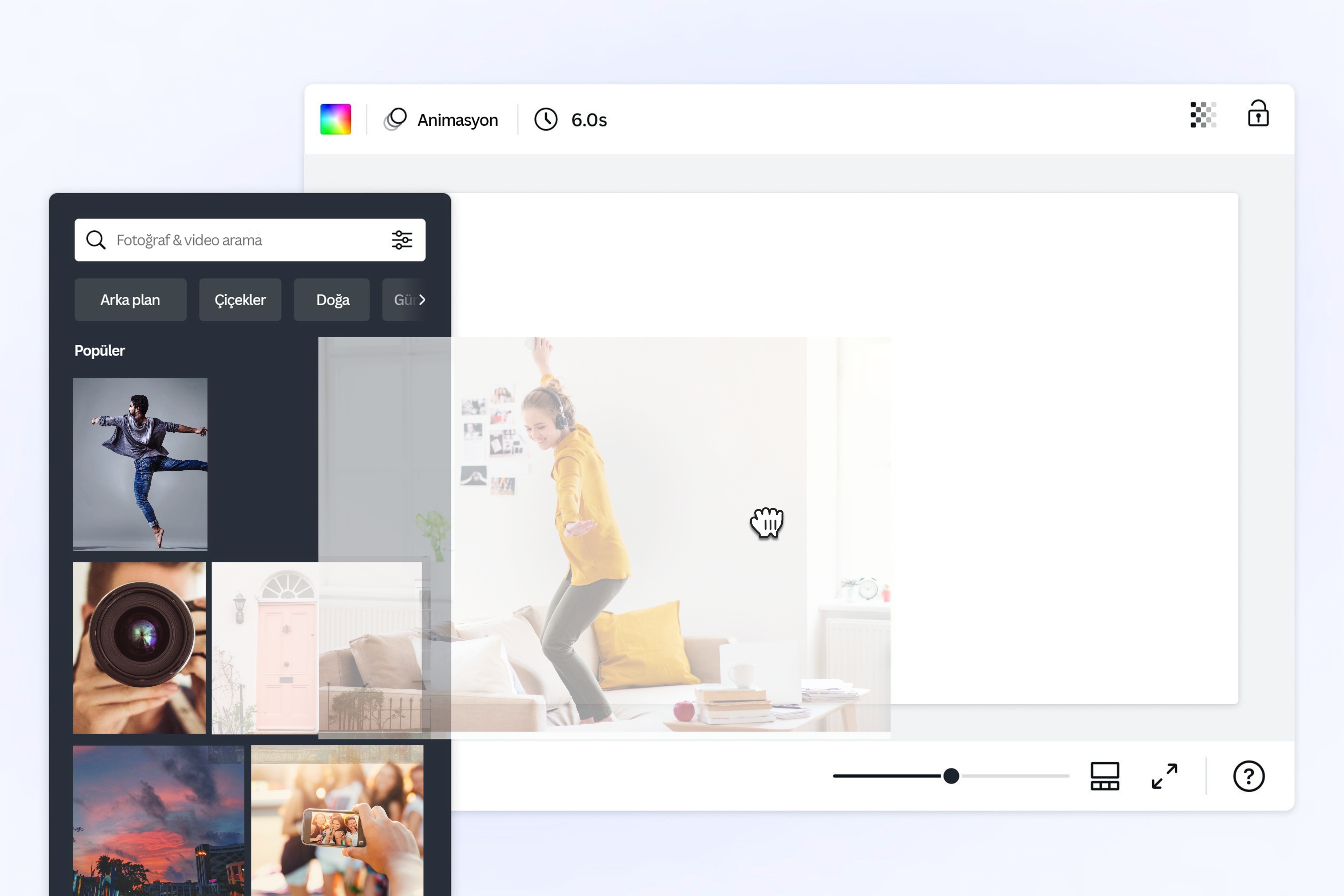The width and height of the screenshot is (1344, 896).
Task: Open the transparency checkerboard icon
Action: pos(1203,115)
